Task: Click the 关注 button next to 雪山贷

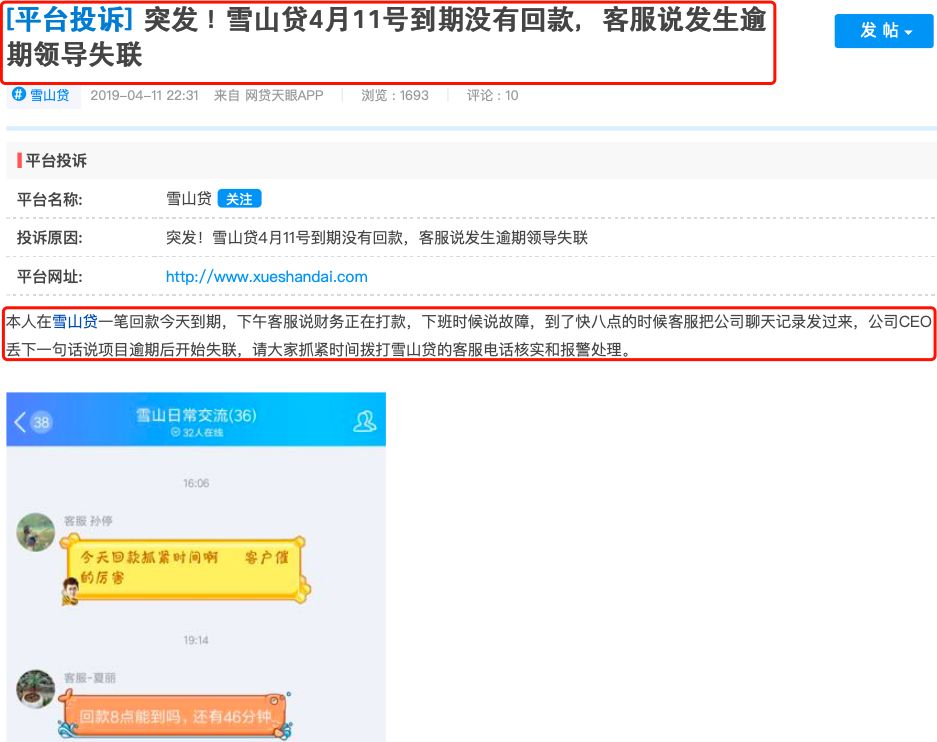Action: pyautogui.click(x=239, y=199)
